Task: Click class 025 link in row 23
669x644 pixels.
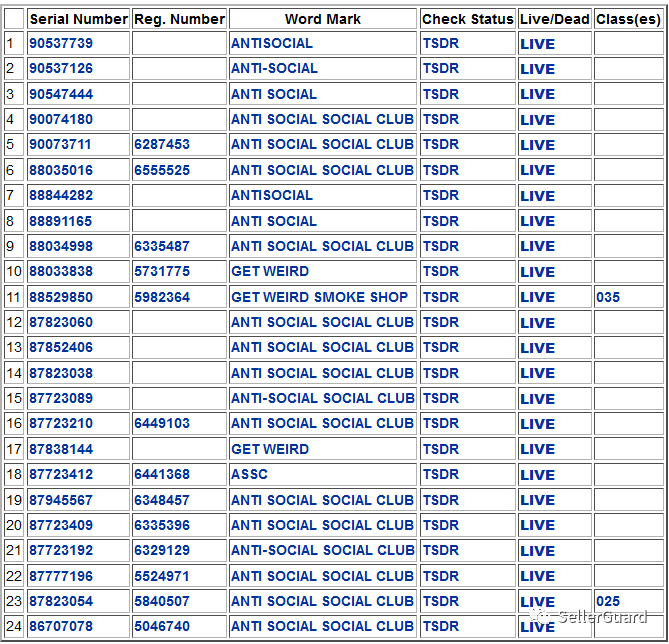Action: 608,601
